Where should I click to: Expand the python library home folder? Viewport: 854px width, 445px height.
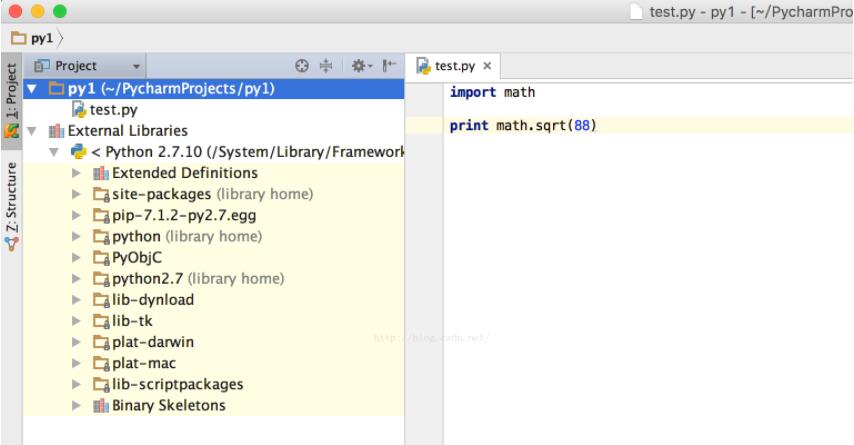click(x=76, y=236)
